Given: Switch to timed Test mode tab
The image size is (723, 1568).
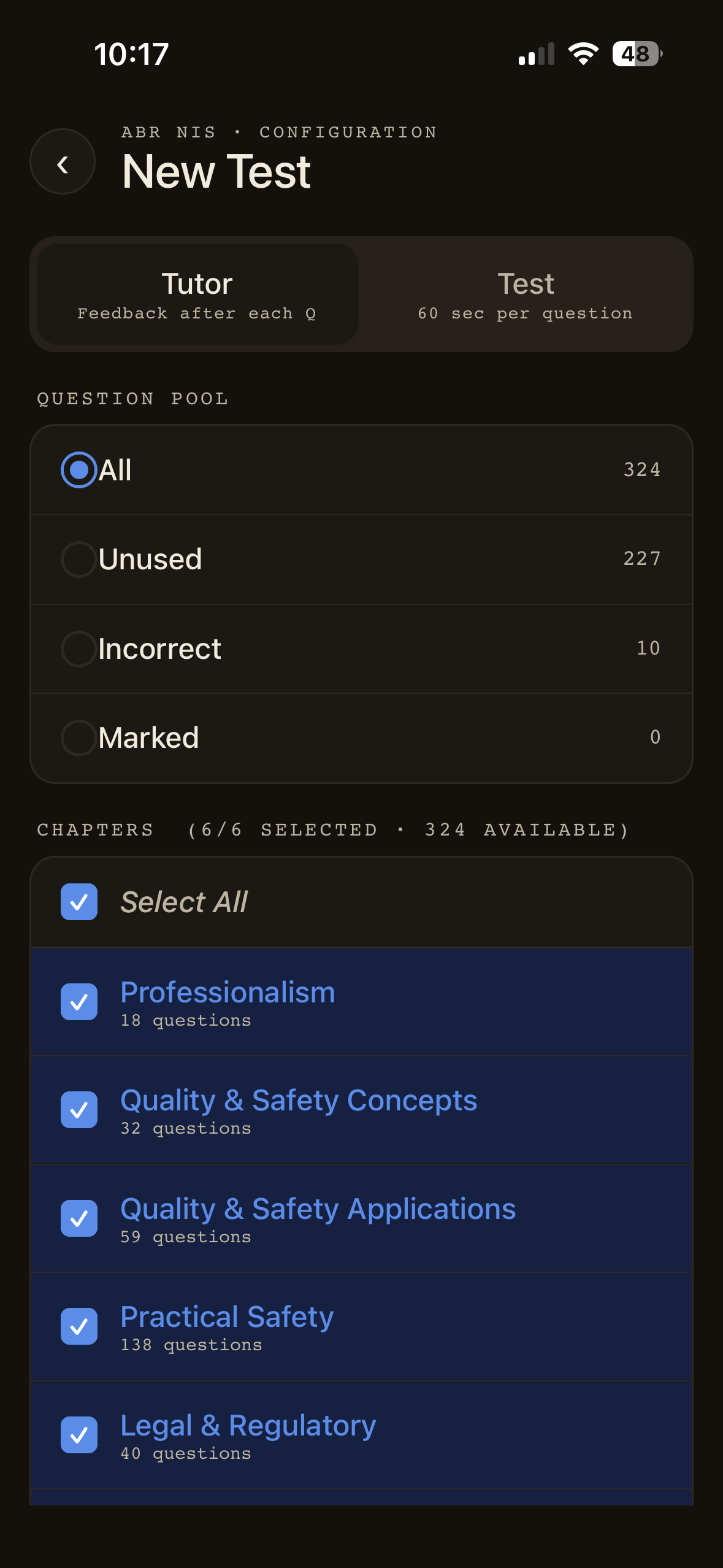Looking at the screenshot, I should pos(525,294).
